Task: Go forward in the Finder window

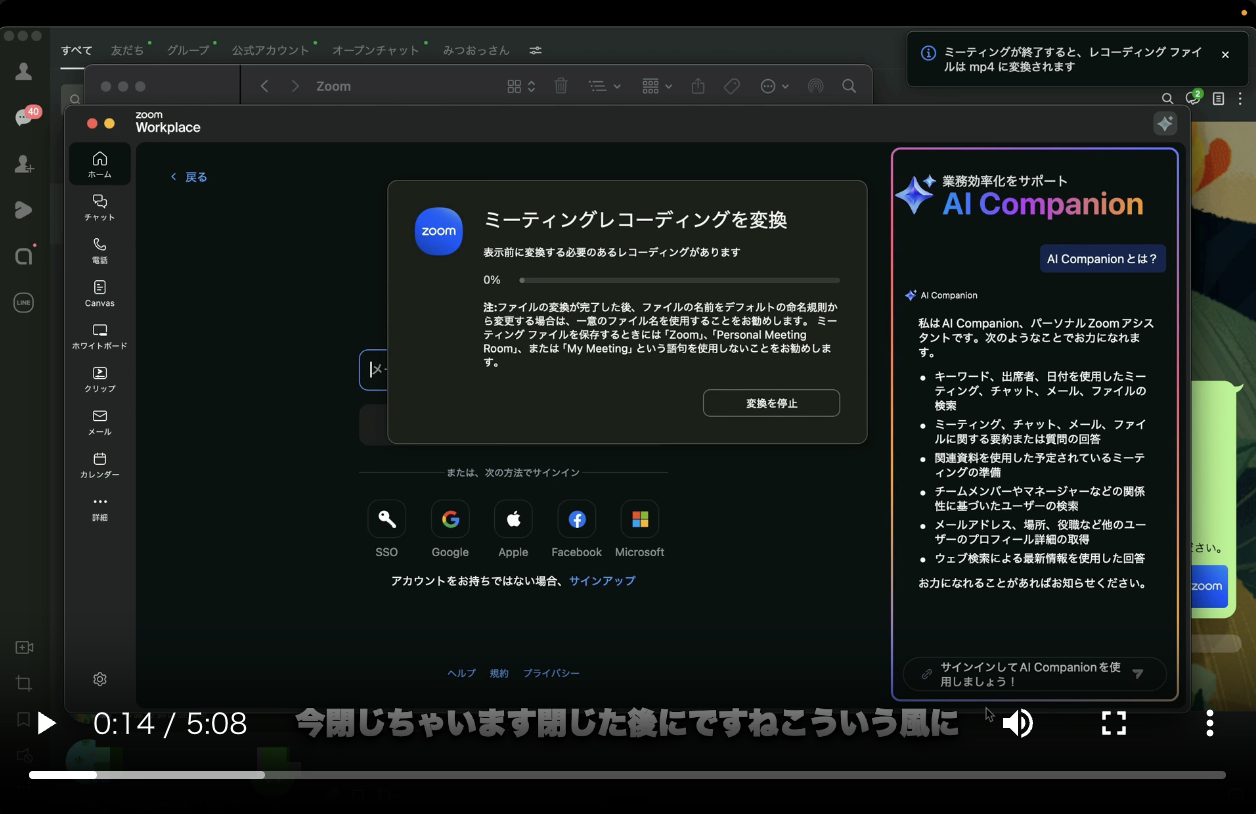Action: tap(295, 86)
